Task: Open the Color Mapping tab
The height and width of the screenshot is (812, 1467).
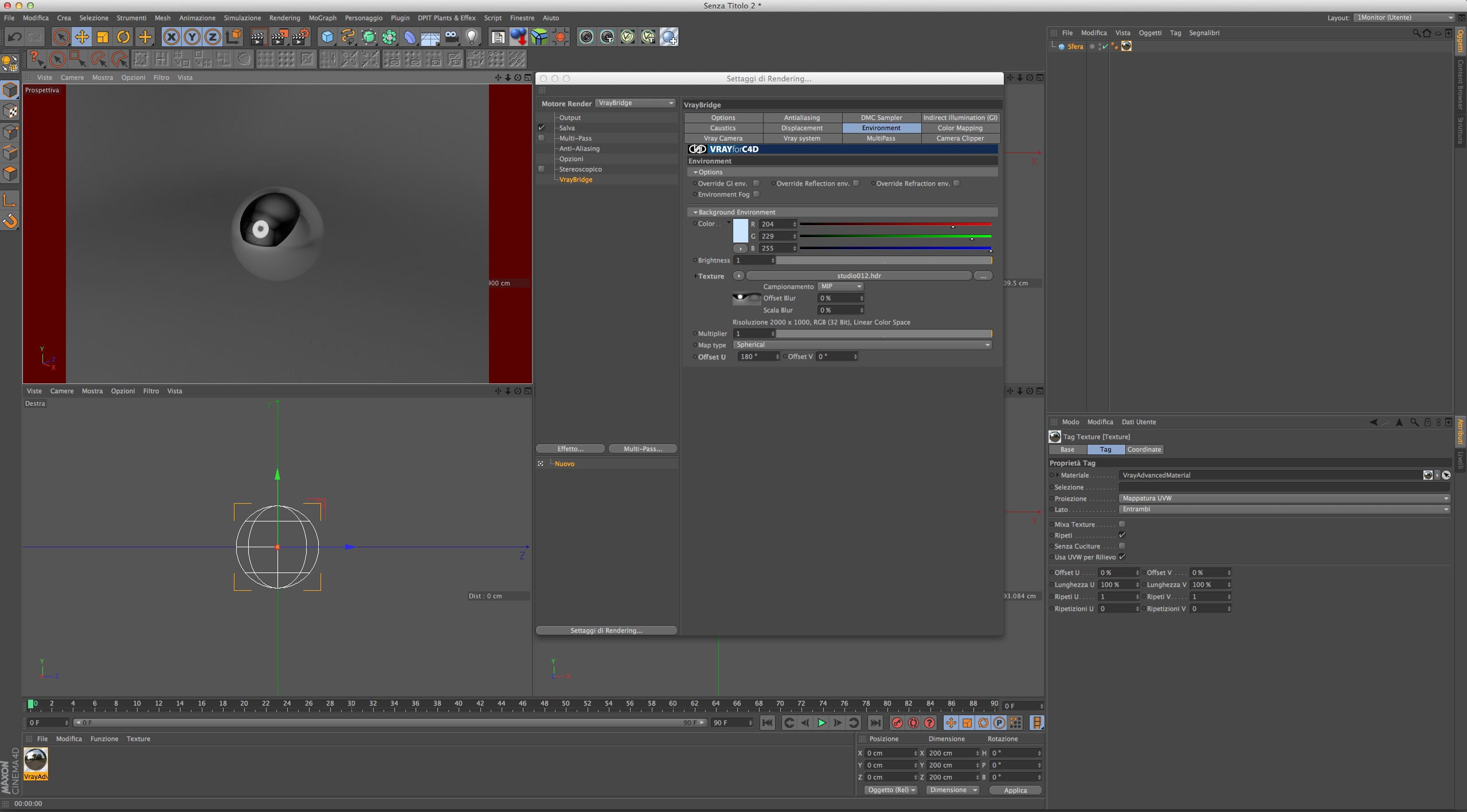Action: click(x=960, y=128)
